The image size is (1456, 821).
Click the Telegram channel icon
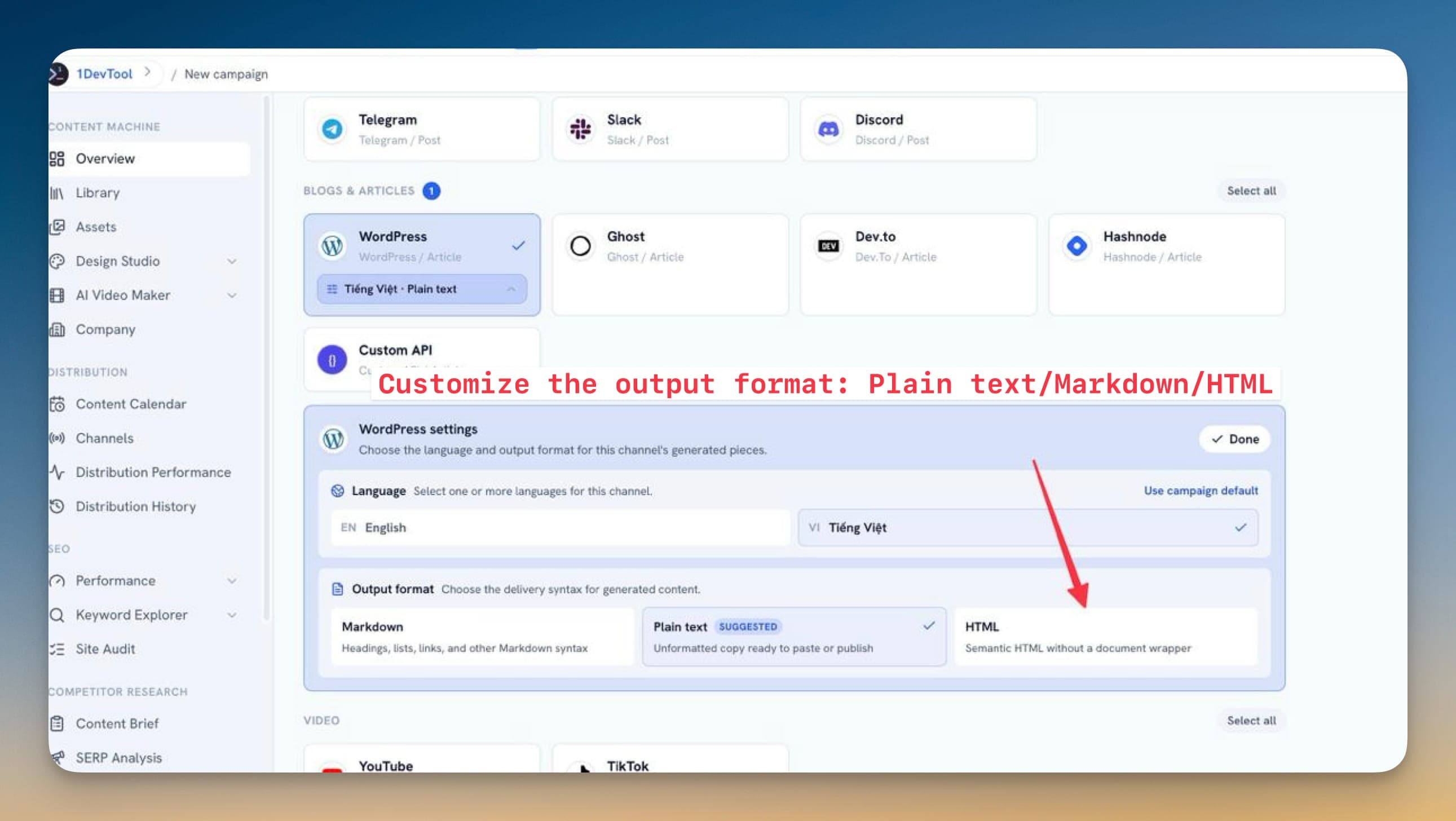click(332, 129)
